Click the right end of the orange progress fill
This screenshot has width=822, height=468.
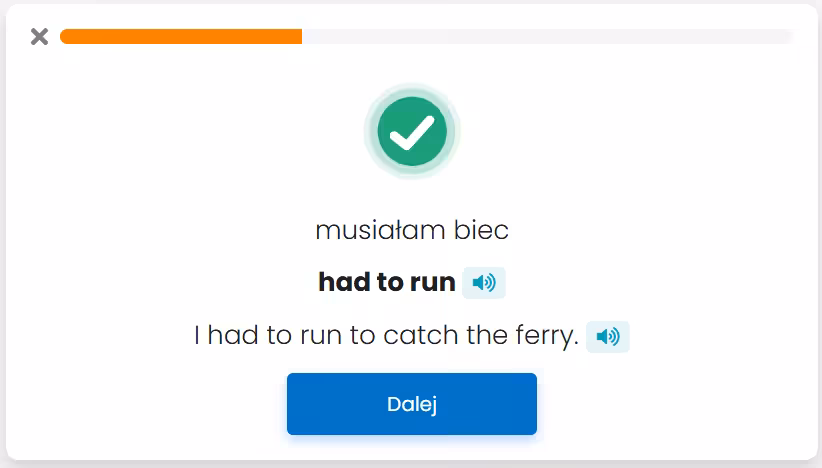[298, 37]
